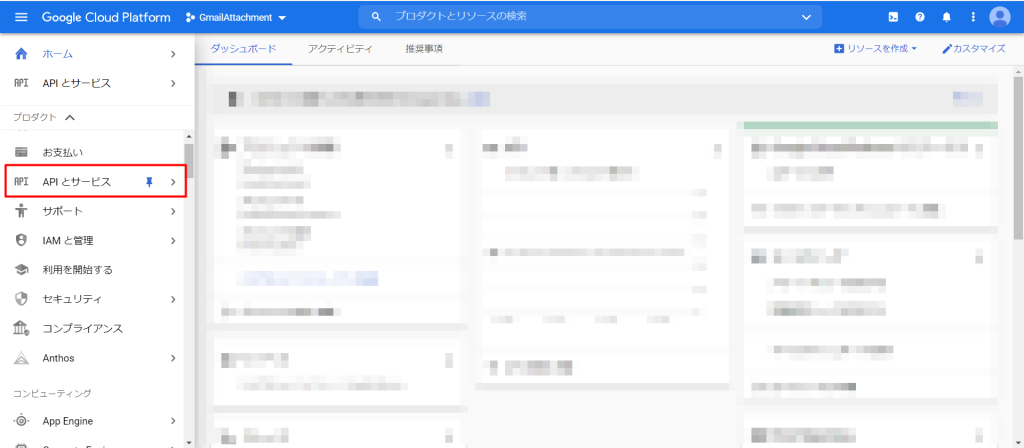
Task: Click the graduation cap getting-started icon
Action: (21, 270)
